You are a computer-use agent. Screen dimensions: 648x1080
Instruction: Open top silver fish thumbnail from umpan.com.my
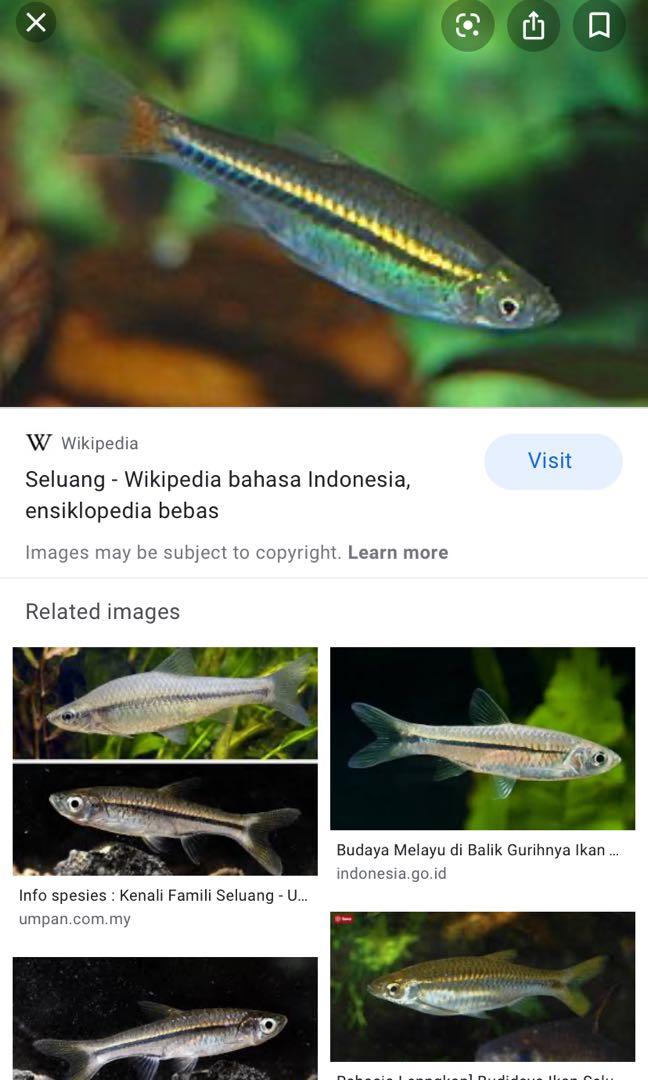click(x=165, y=703)
